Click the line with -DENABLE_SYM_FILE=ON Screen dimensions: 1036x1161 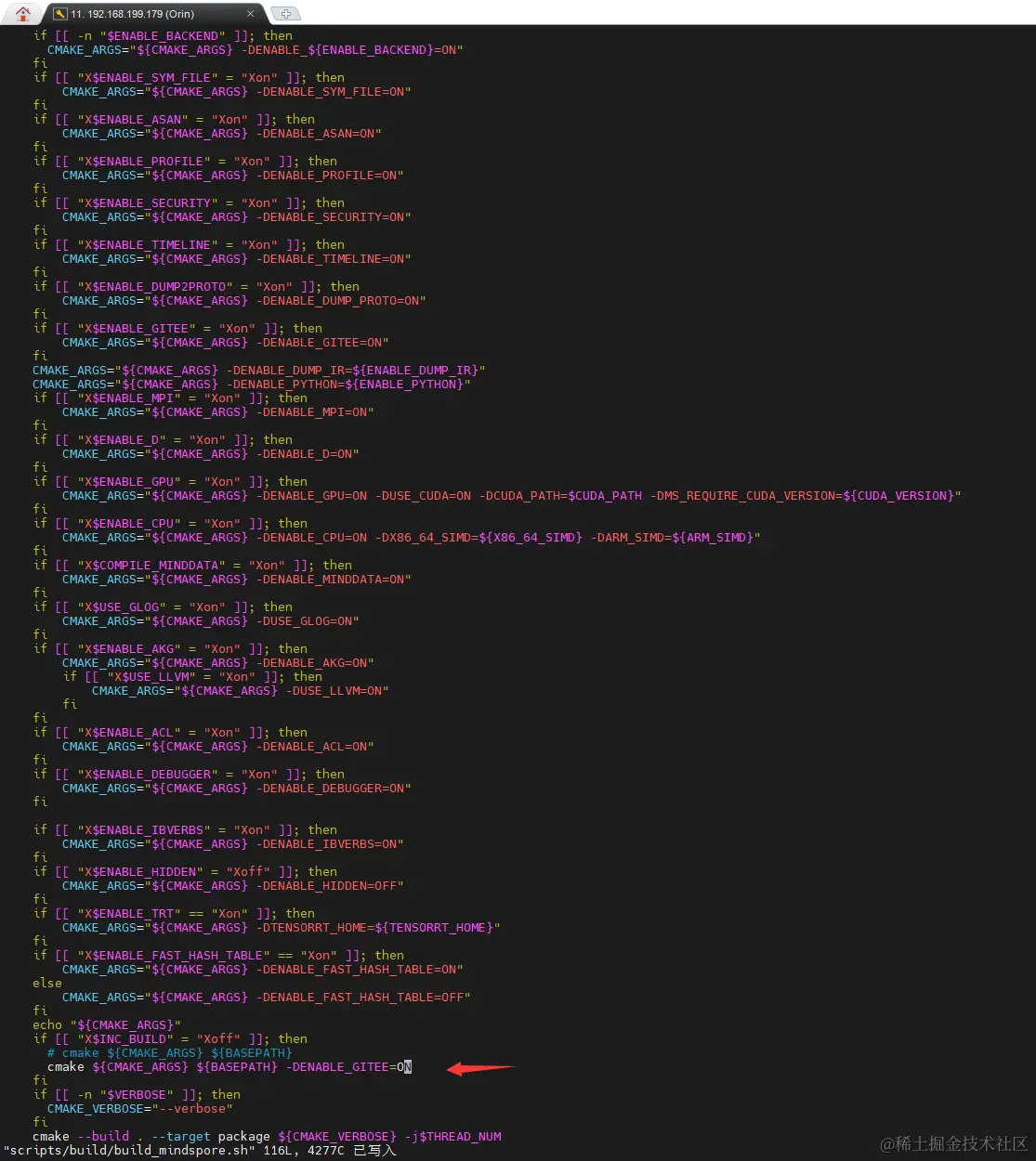pos(236,92)
